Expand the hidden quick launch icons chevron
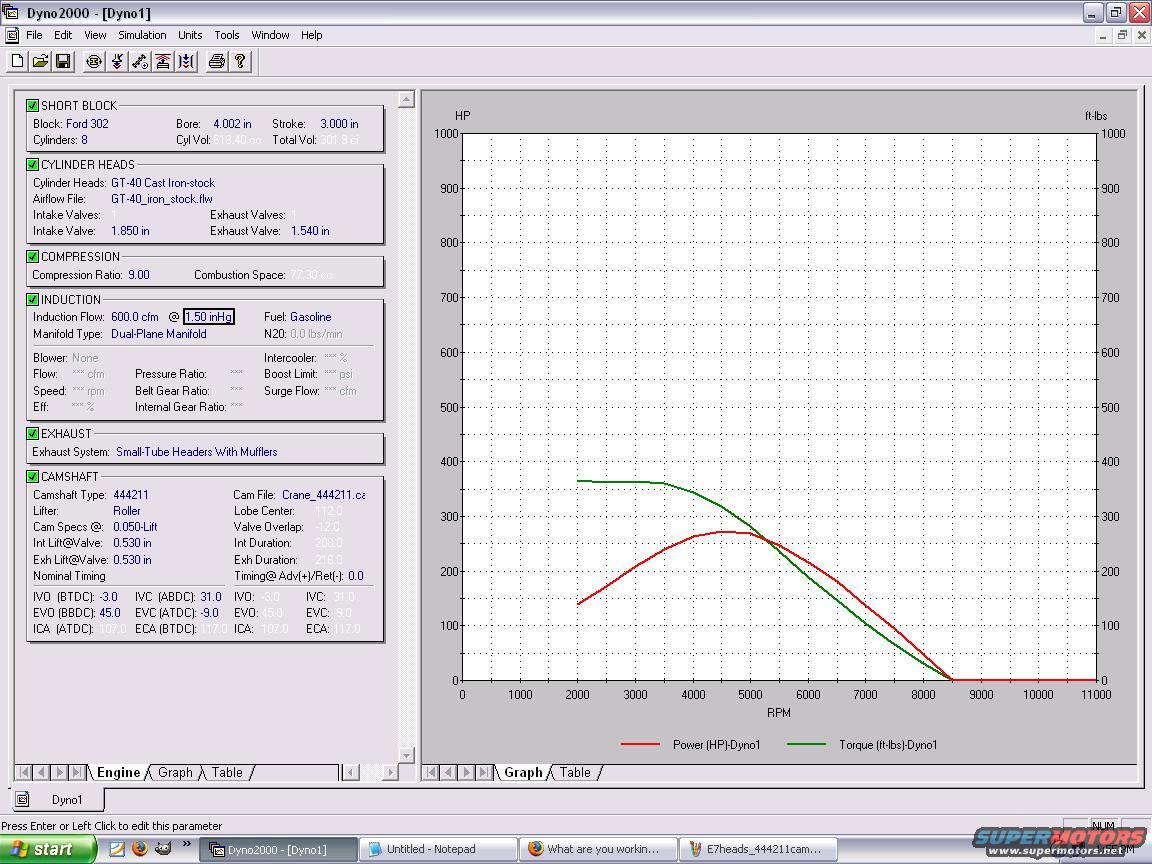 tap(185, 846)
